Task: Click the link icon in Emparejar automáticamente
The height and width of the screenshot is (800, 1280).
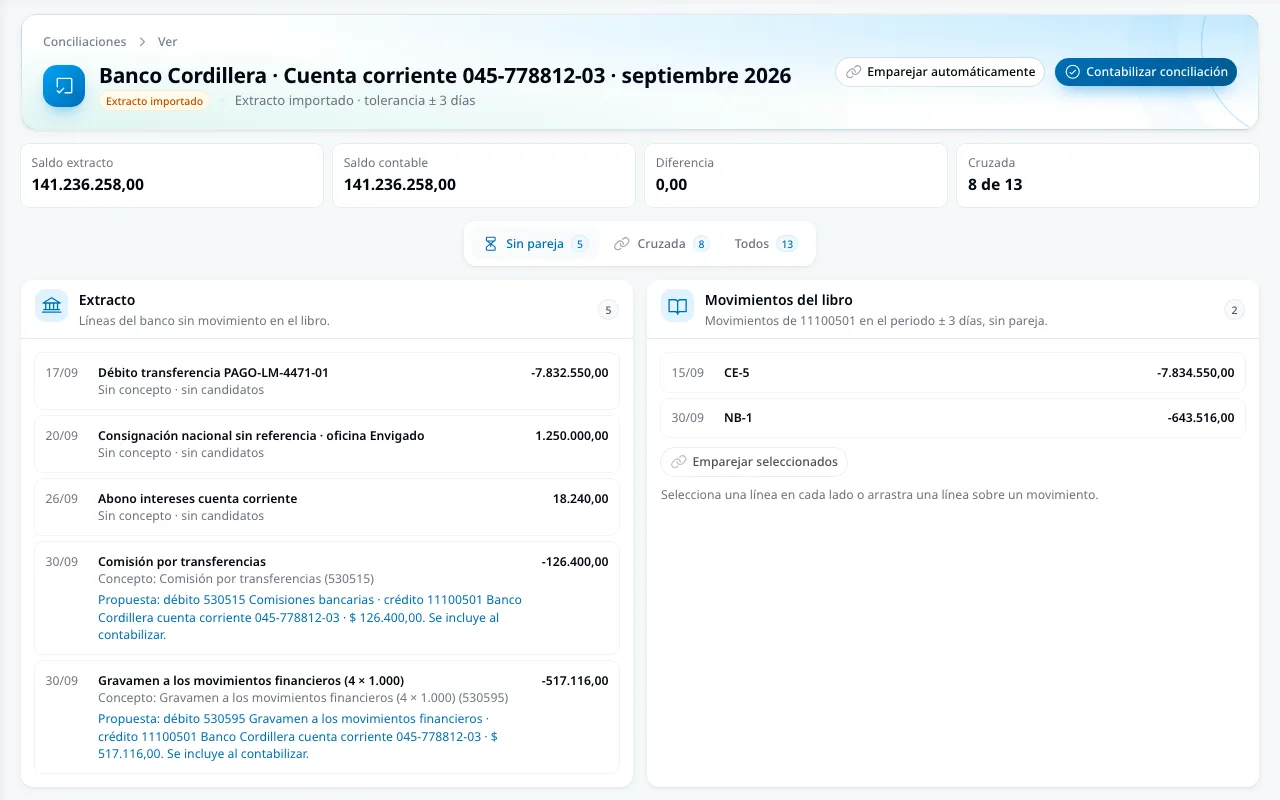Action: 853,72
